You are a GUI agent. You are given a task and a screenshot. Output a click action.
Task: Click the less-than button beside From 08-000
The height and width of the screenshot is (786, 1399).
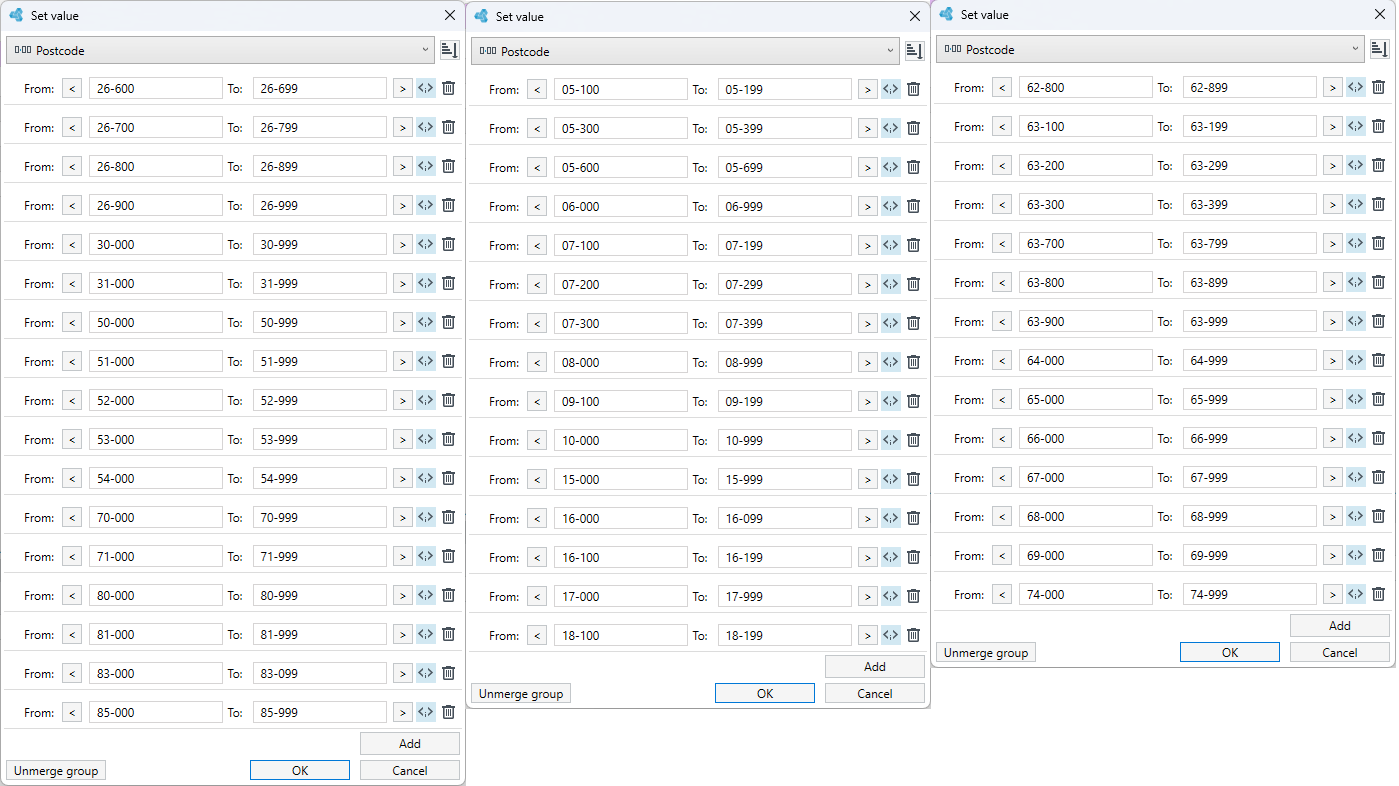click(x=537, y=362)
